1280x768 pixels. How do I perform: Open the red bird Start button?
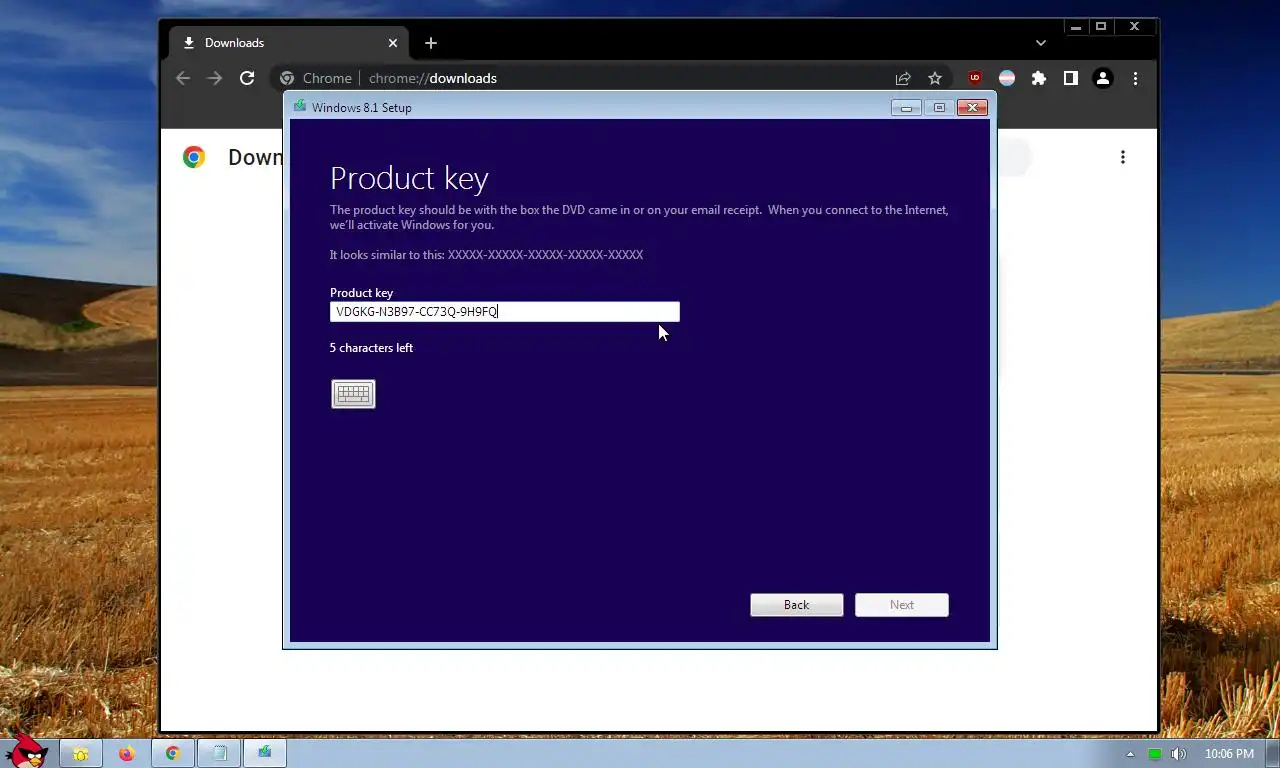[25, 750]
